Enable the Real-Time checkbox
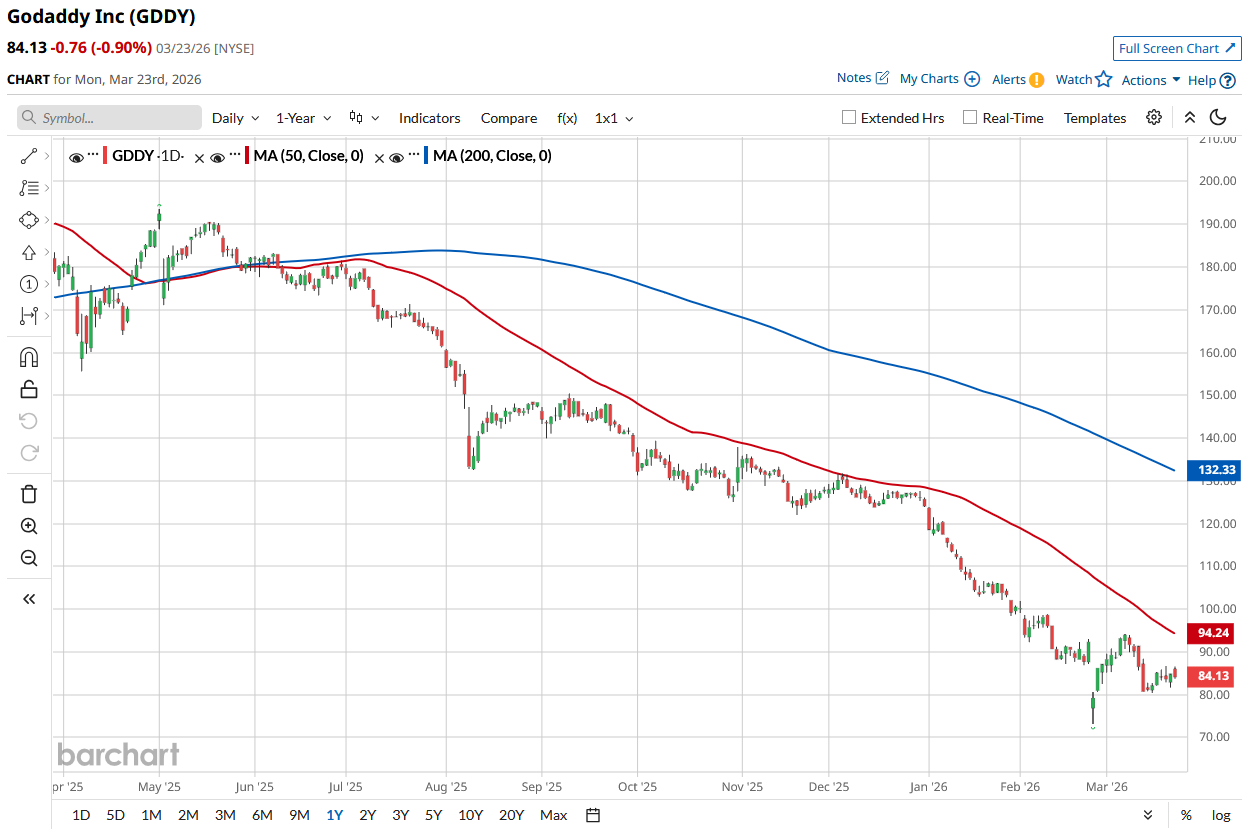 click(x=970, y=117)
